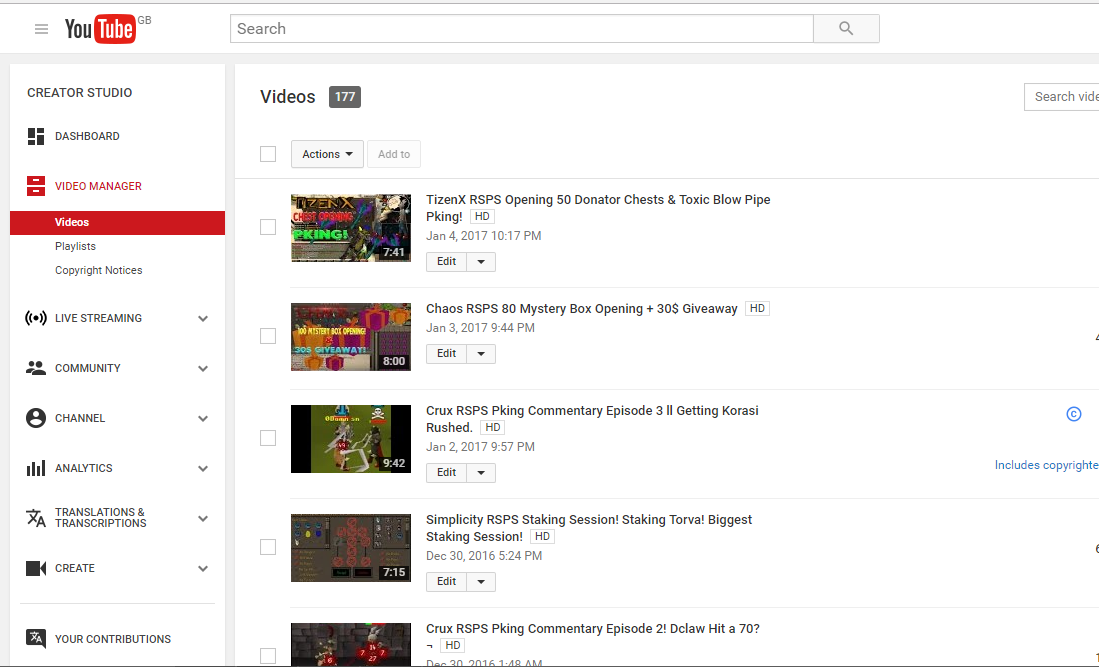Click the Create camera icon
The image size is (1099, 667).
point(36,568)
